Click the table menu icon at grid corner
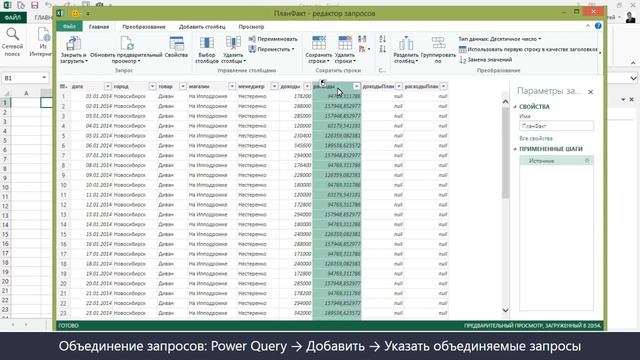 (63, 86)
